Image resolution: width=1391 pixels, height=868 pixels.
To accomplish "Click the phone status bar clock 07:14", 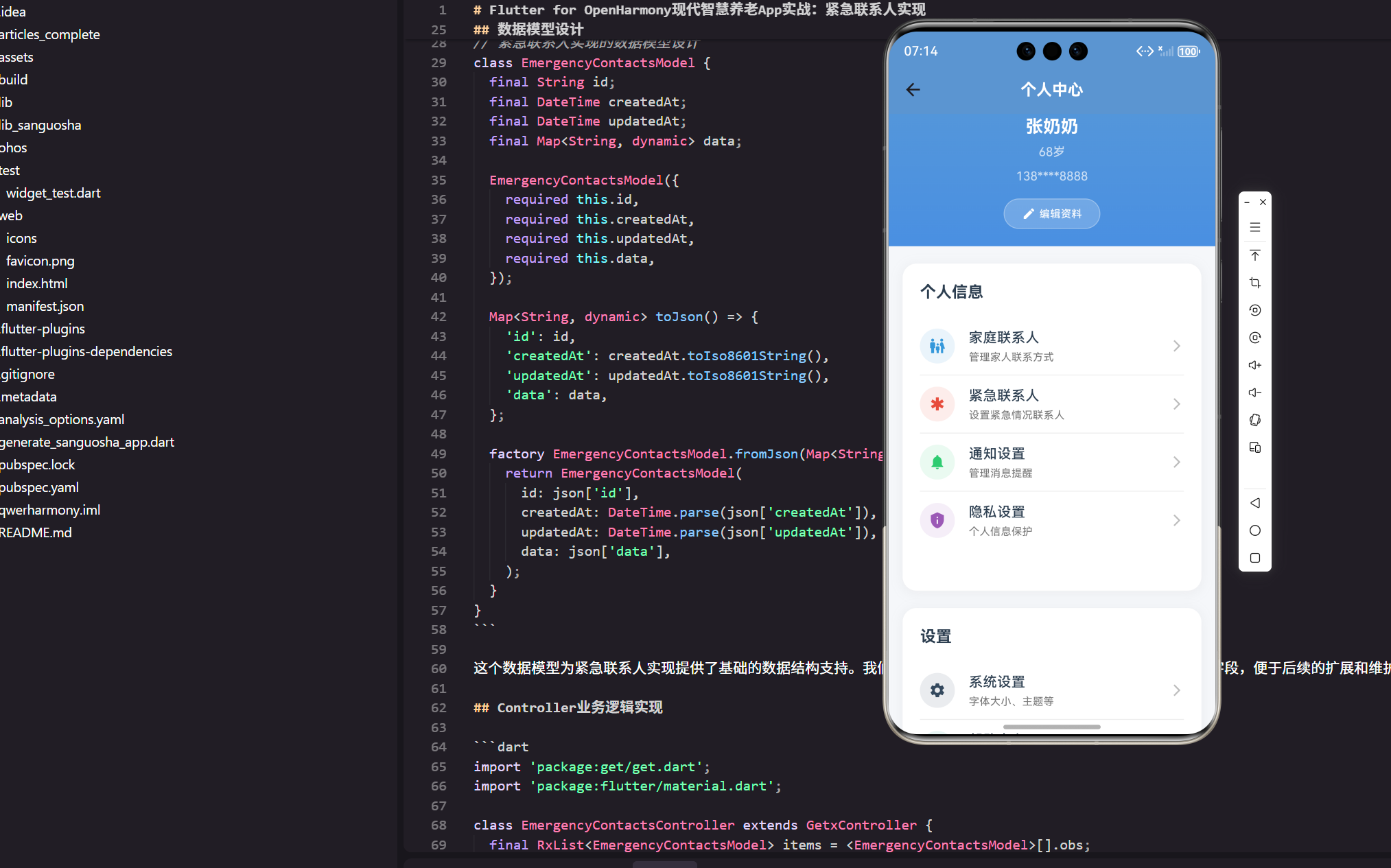I will pos(920,51).
